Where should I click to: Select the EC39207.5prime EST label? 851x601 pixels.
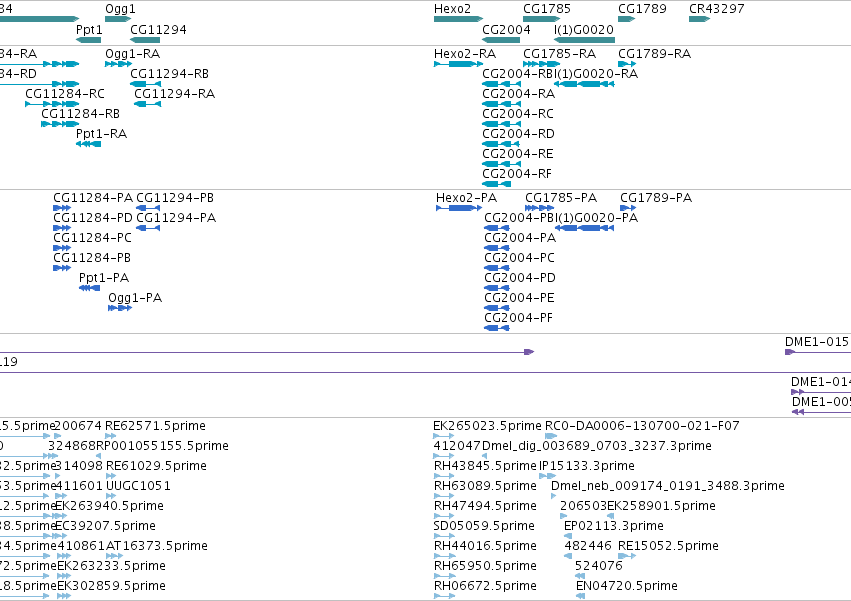(105, 526)
